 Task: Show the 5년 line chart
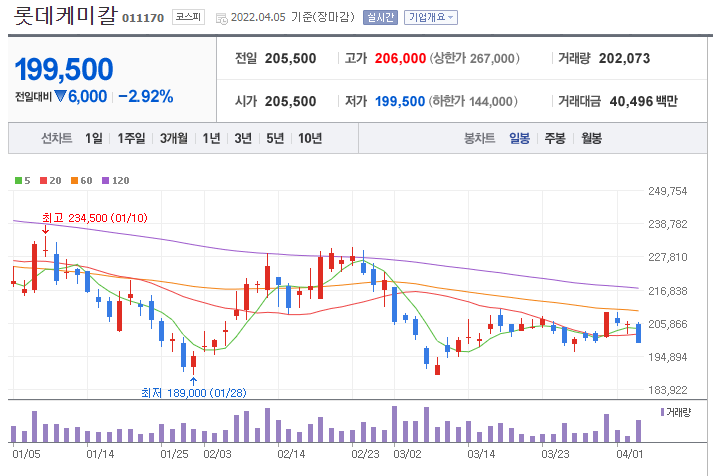[275, 138]
